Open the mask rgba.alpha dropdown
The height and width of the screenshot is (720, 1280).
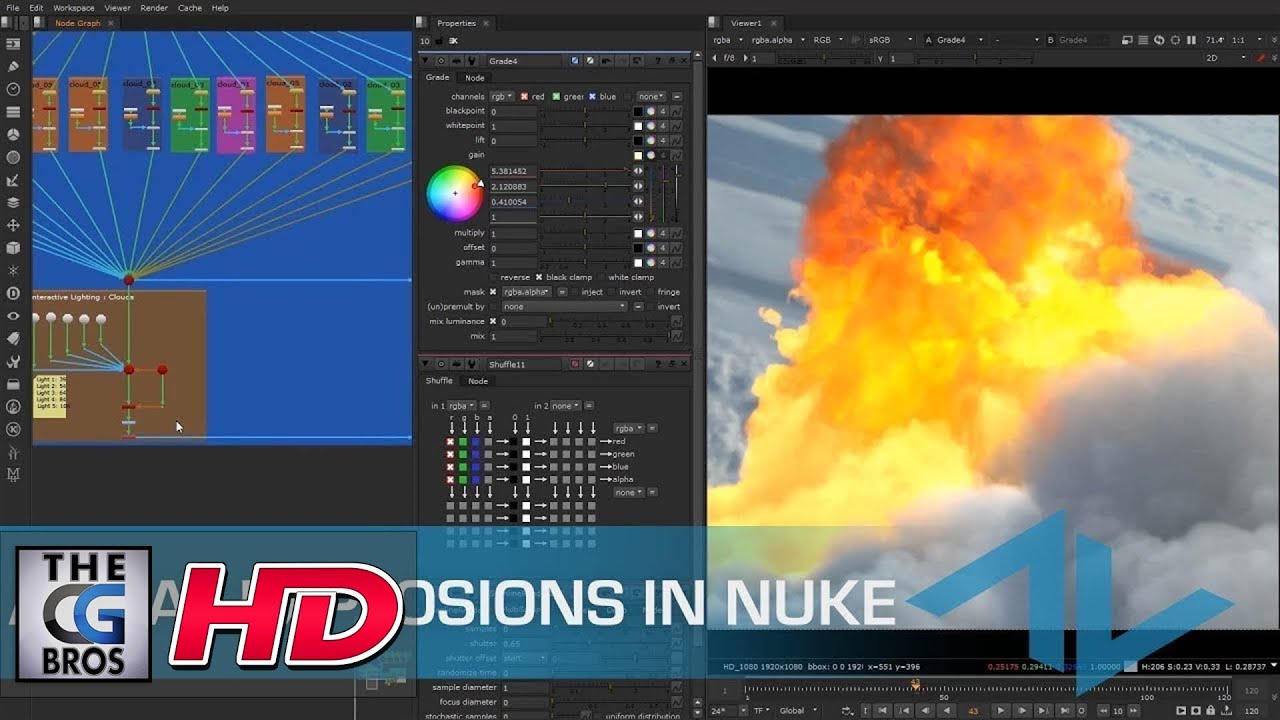[x=527, y=292]
